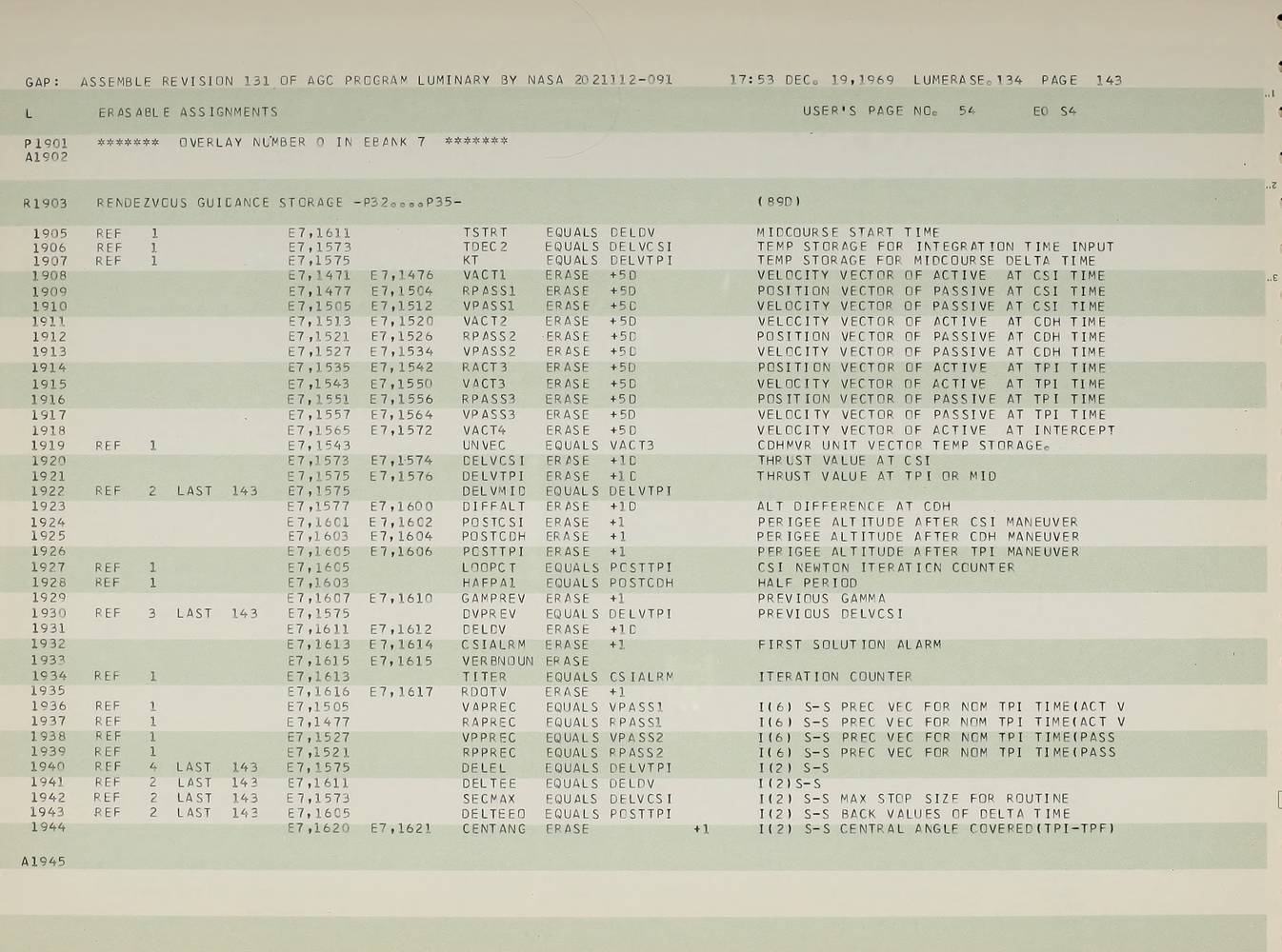Click the symbol name POSTCSI
1282x952 pixels.
coord(493,523)
